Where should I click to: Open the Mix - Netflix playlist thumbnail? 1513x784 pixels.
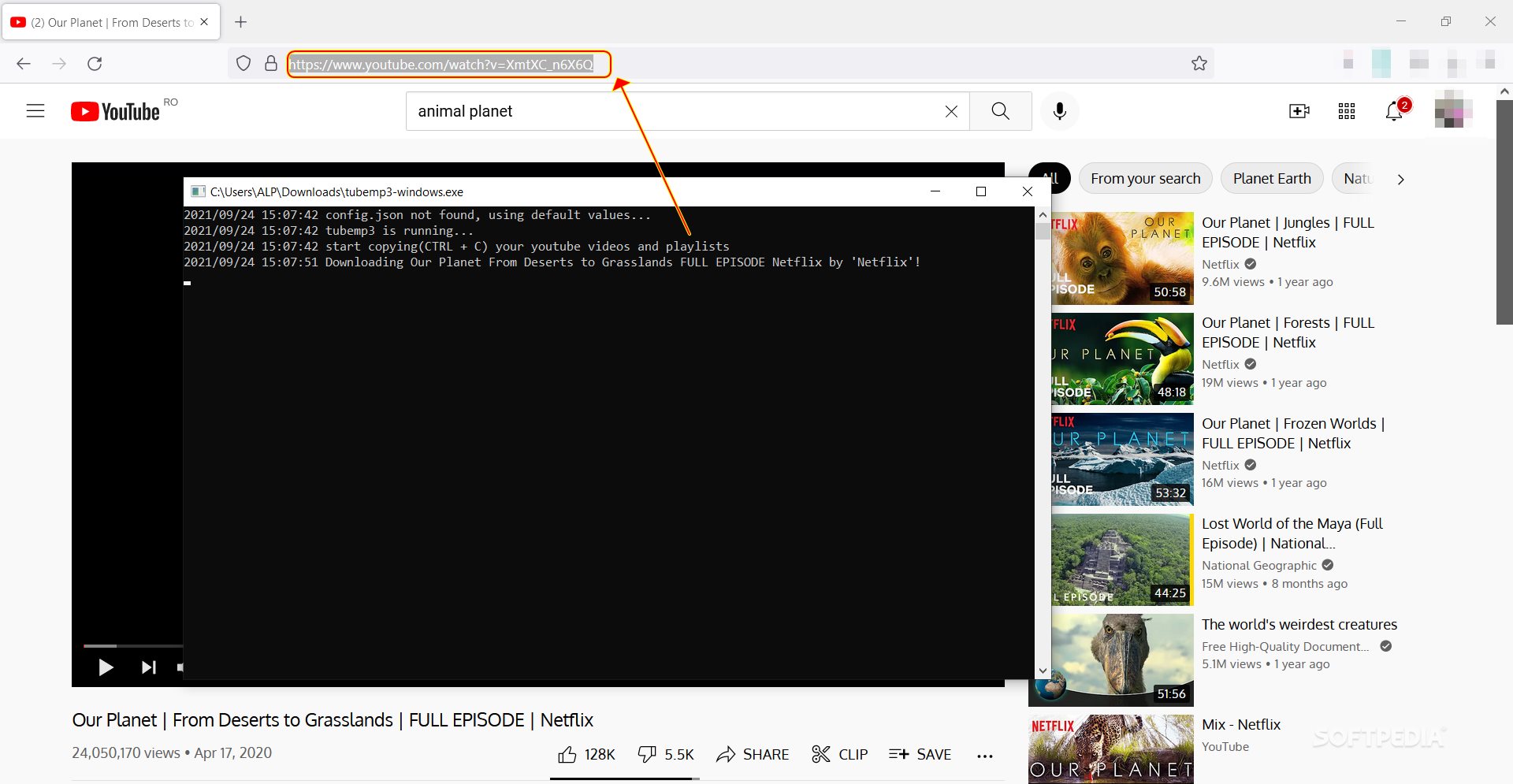1111,749
